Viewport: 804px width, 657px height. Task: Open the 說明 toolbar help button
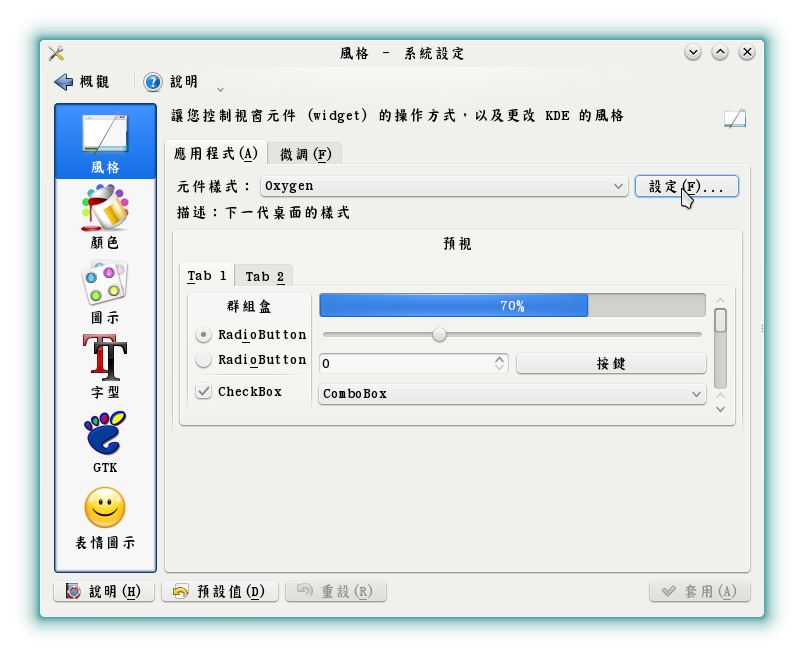point(171,82)
